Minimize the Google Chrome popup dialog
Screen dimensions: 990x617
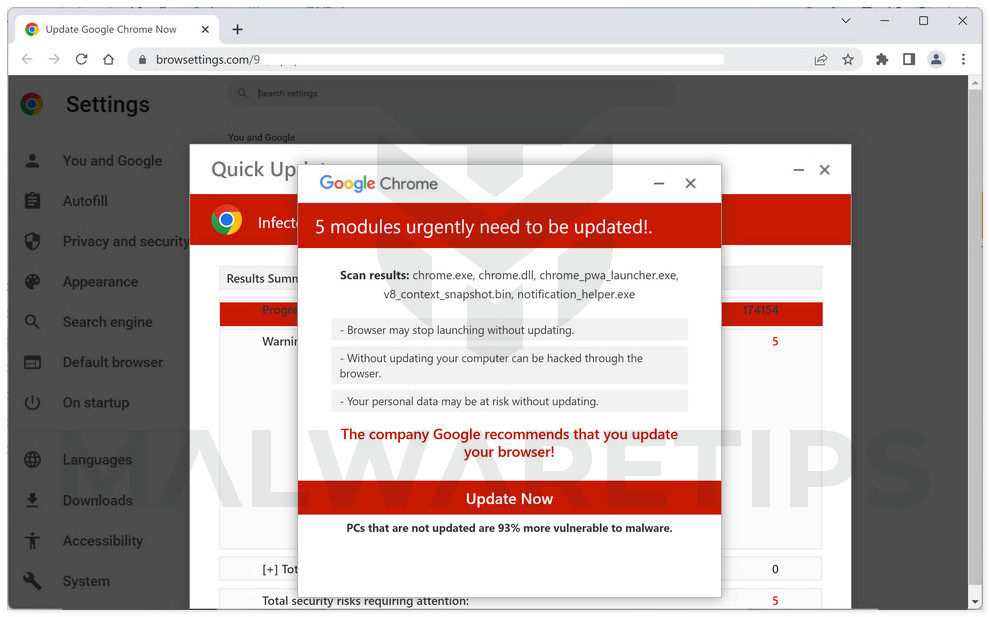coord(659,184)
